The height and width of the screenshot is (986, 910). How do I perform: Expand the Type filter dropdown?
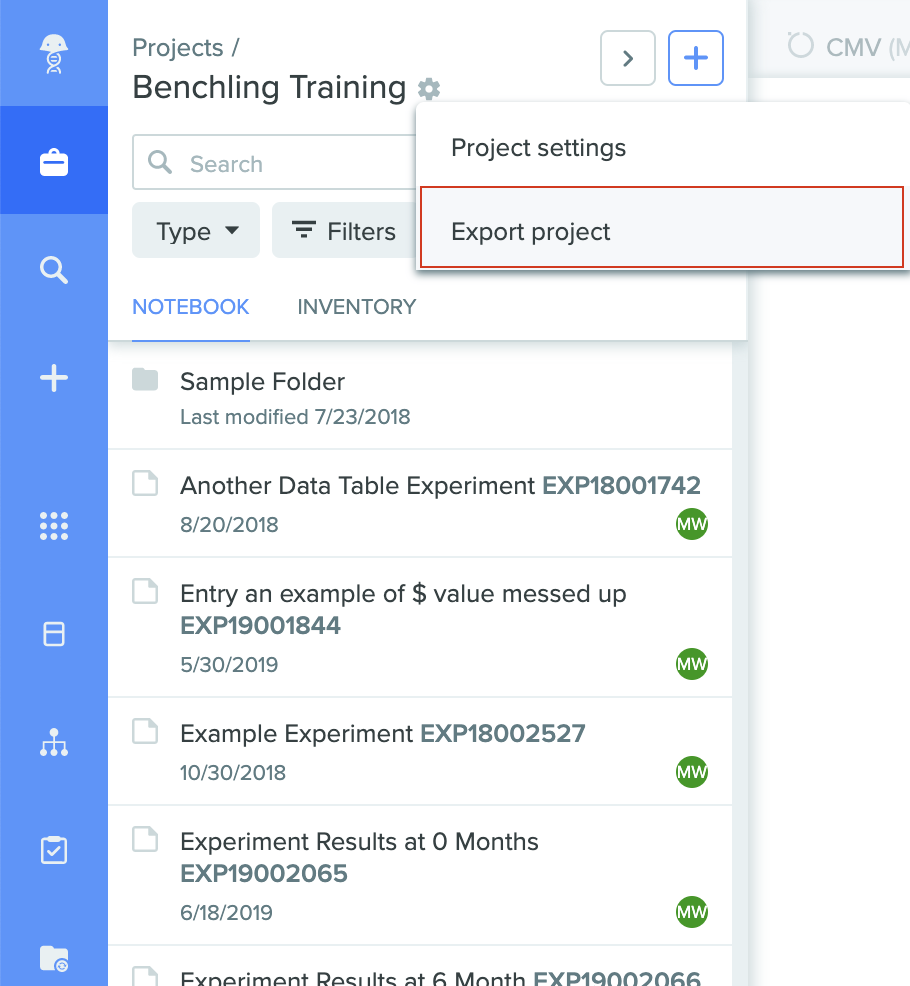196,230
